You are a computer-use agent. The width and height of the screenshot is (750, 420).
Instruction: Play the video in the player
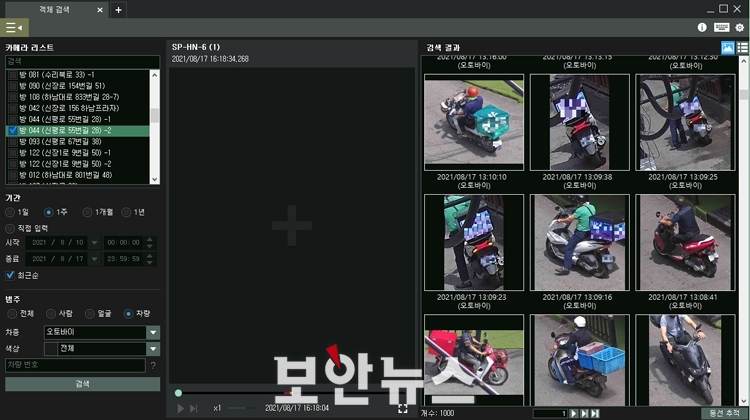(180, 408)
